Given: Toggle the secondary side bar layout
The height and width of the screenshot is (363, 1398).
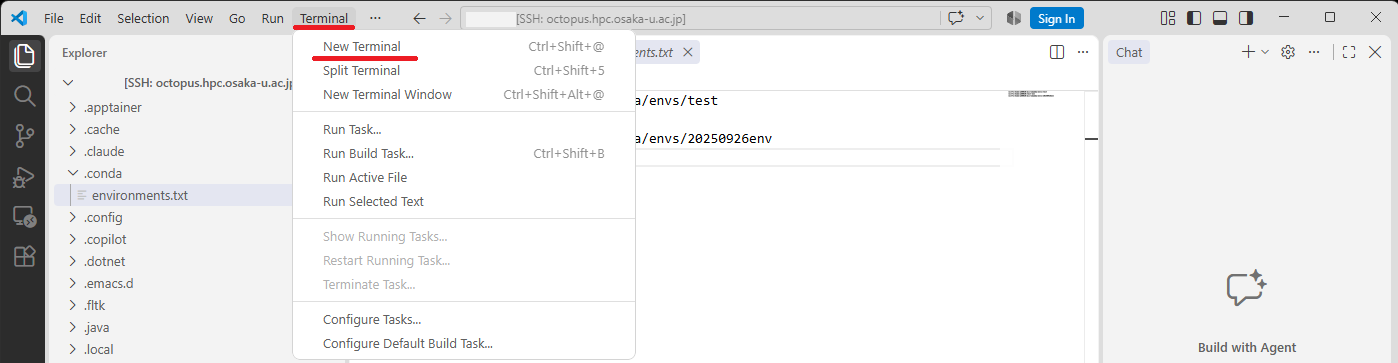Looking at the screenshot, I should 1246,18.
